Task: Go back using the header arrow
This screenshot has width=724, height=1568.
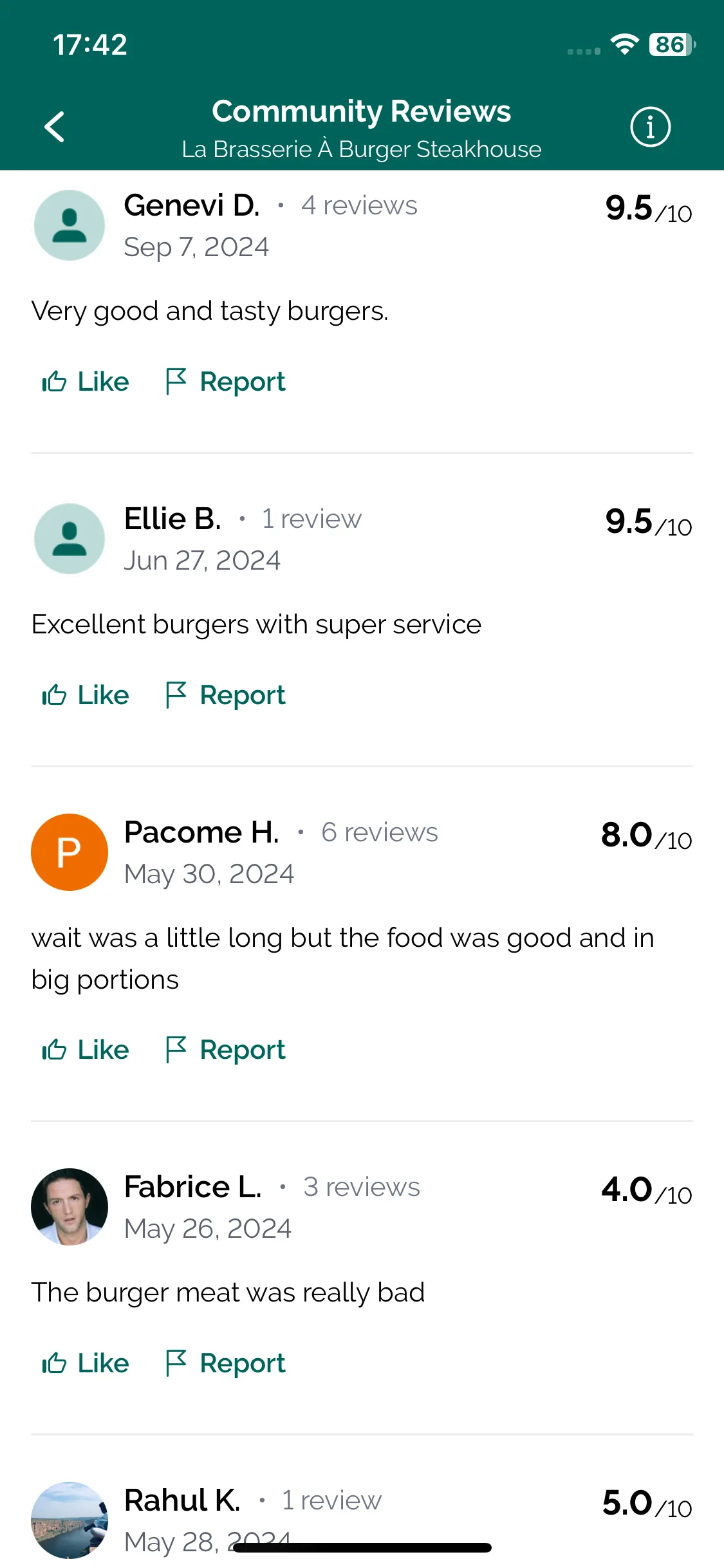Action: [x=55, y=127]
